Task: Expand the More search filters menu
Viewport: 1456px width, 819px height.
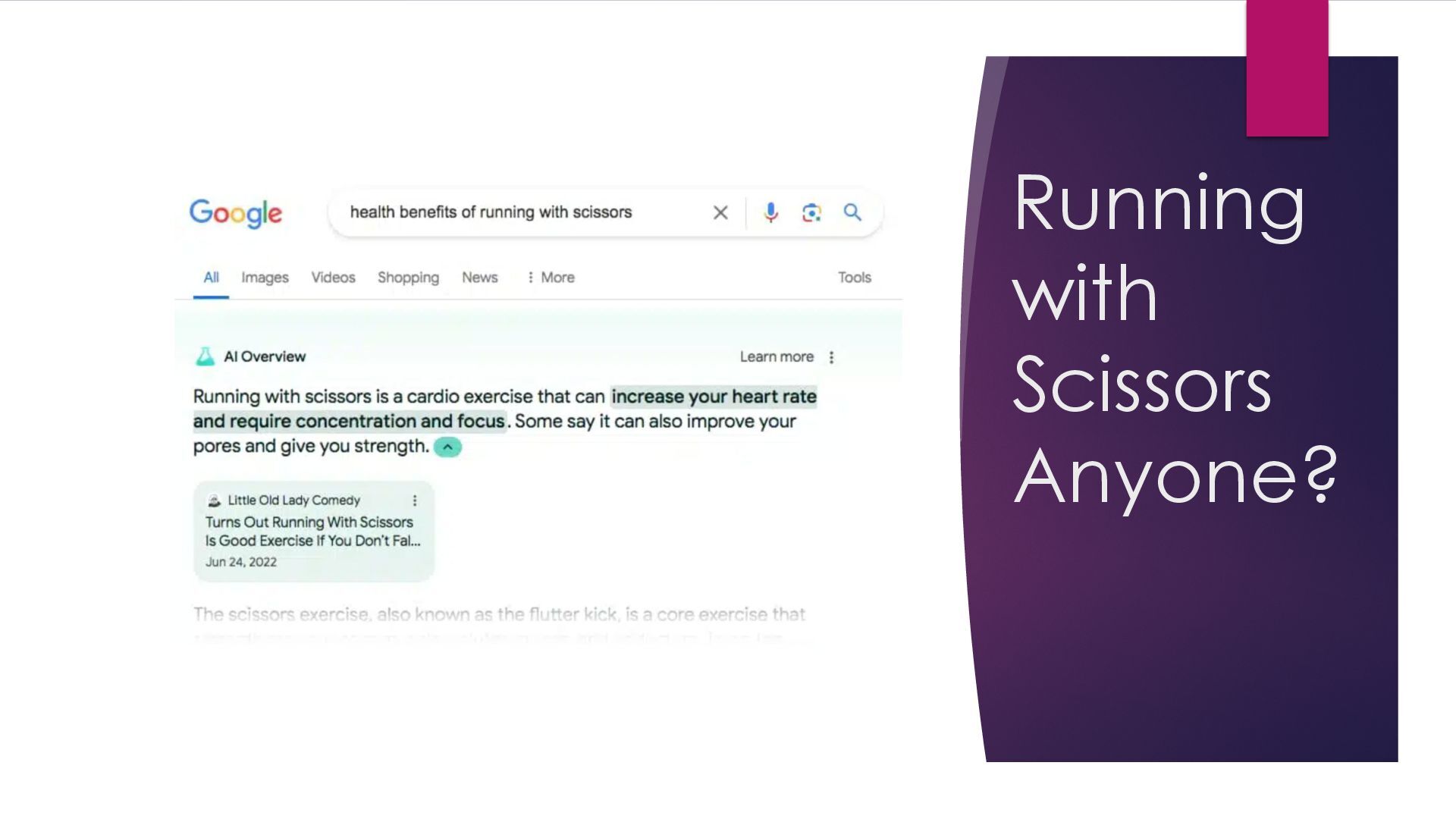Action: [x=551, y=278]
